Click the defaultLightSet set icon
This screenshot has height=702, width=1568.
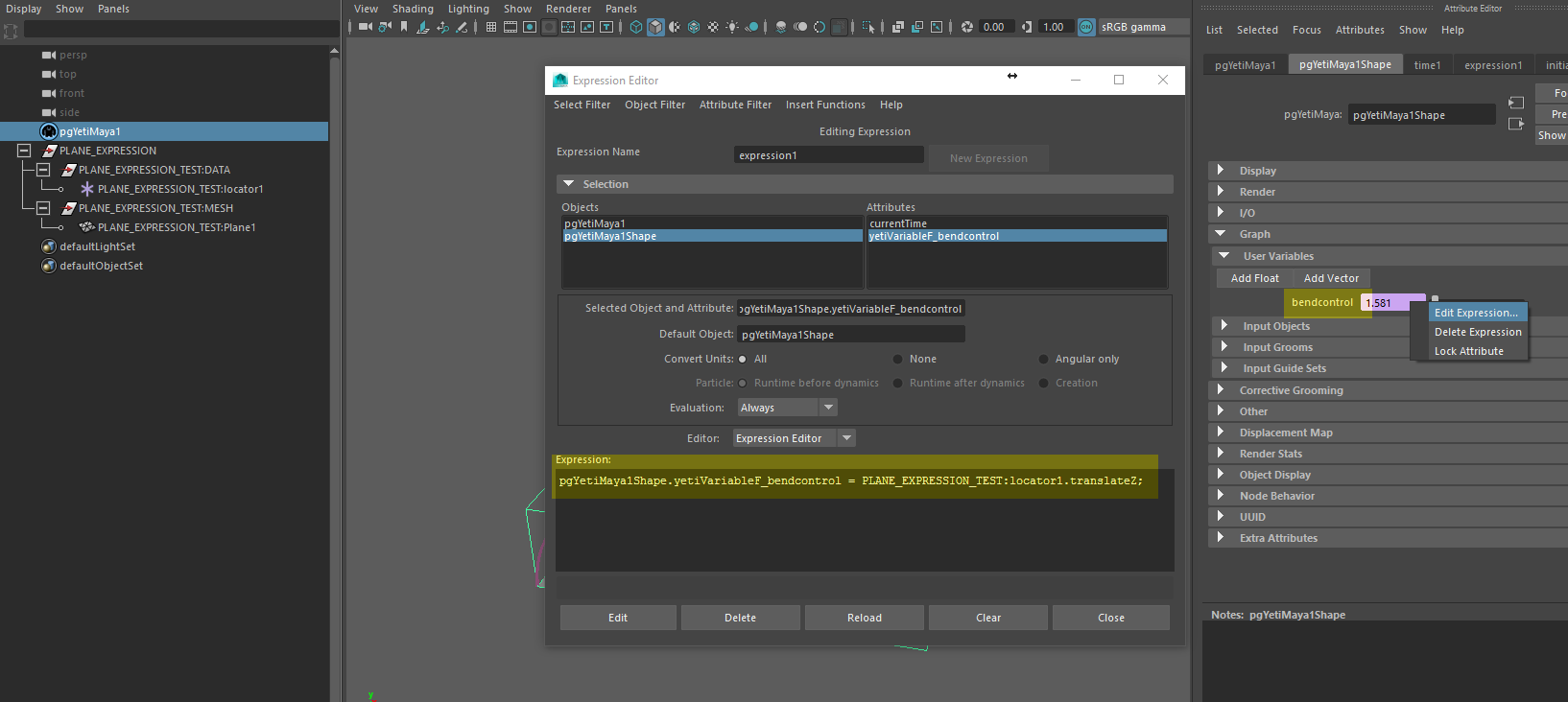coord(49,246)
